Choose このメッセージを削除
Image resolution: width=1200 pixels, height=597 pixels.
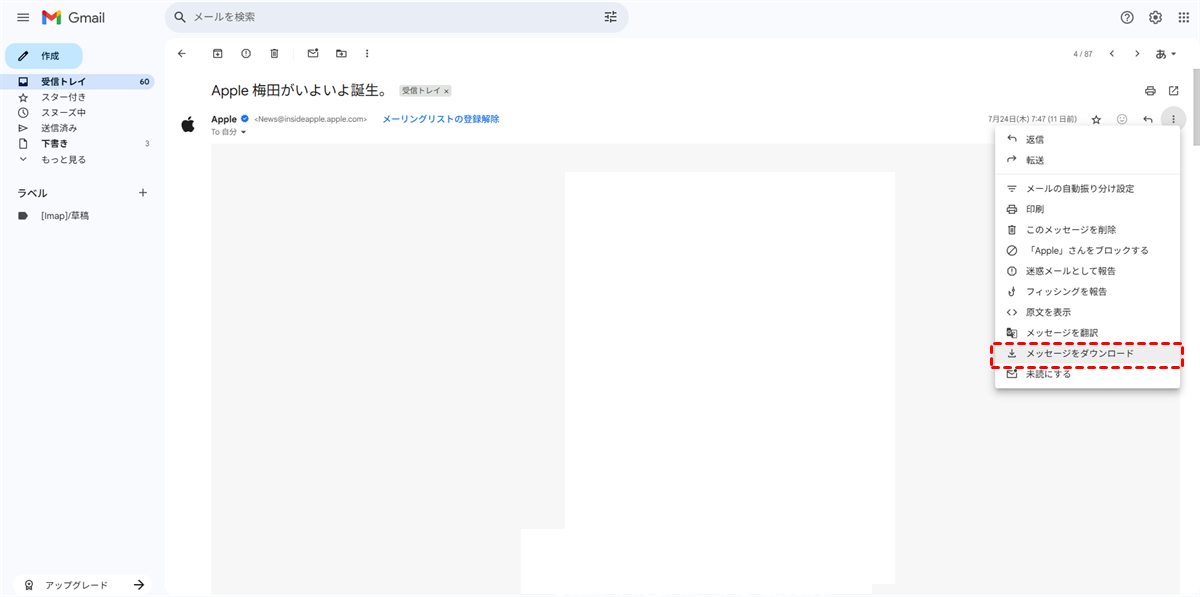point(1087,230)
